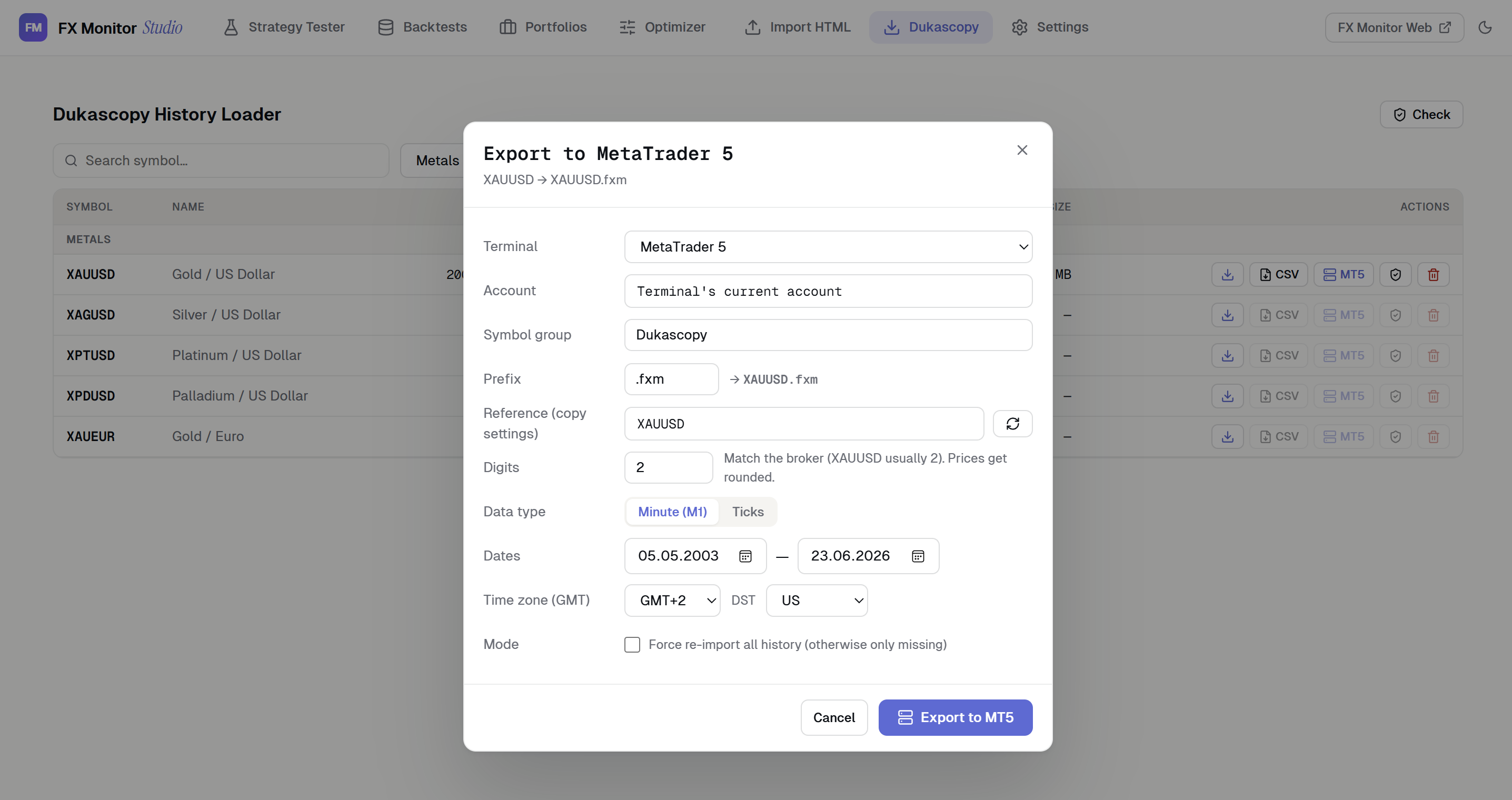
Task: Enable Force re-import all history checkbox
Action: click(632, 644)
